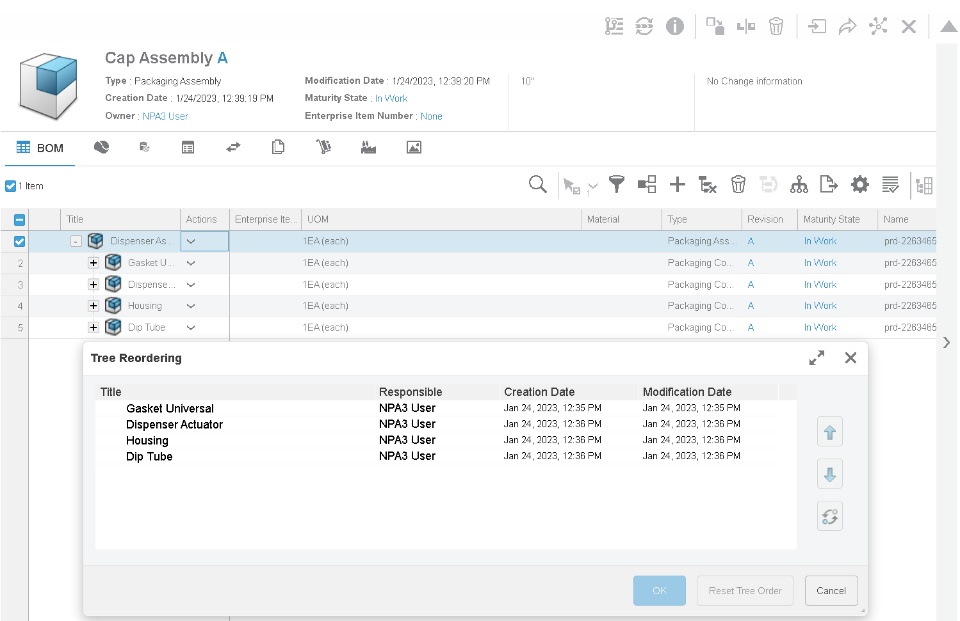Expand the Housing tree node

tap(93, 306)
